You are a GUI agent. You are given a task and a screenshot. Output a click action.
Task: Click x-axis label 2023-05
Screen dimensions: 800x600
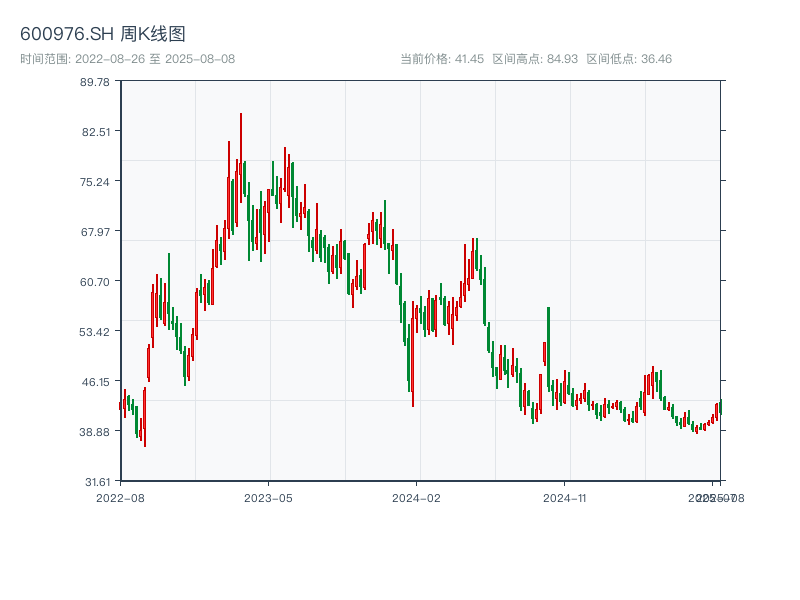click(x=268, y=498)
